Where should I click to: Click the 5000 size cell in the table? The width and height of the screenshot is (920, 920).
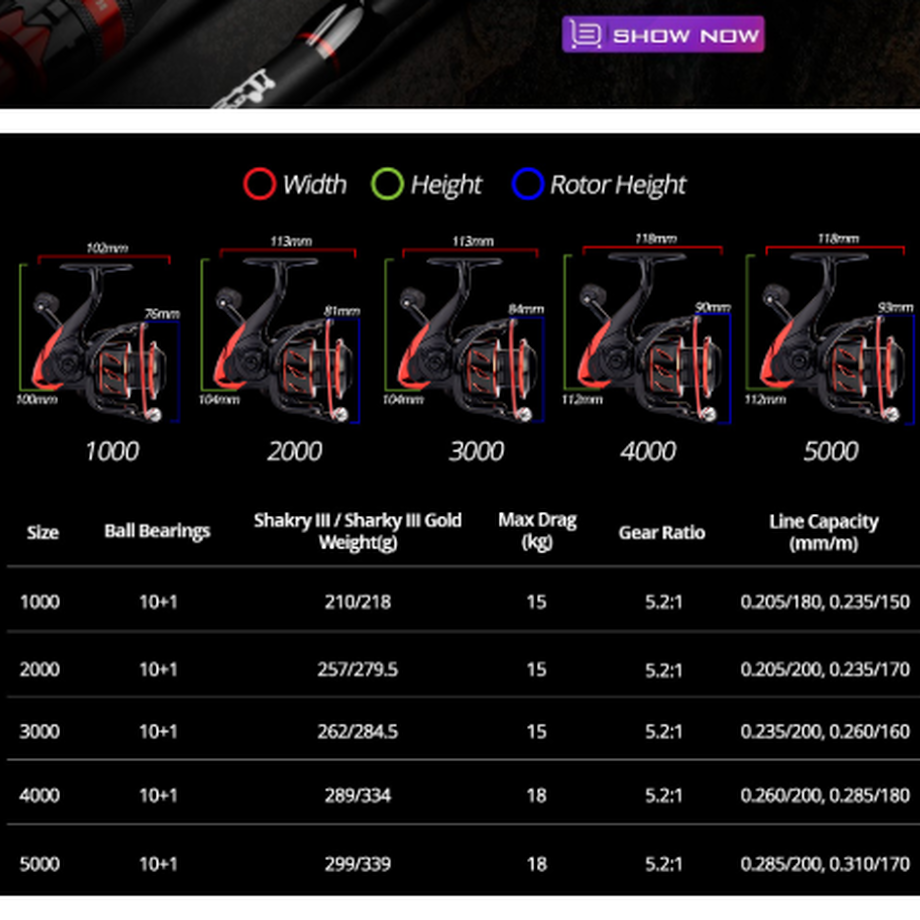tap(40, 864)
